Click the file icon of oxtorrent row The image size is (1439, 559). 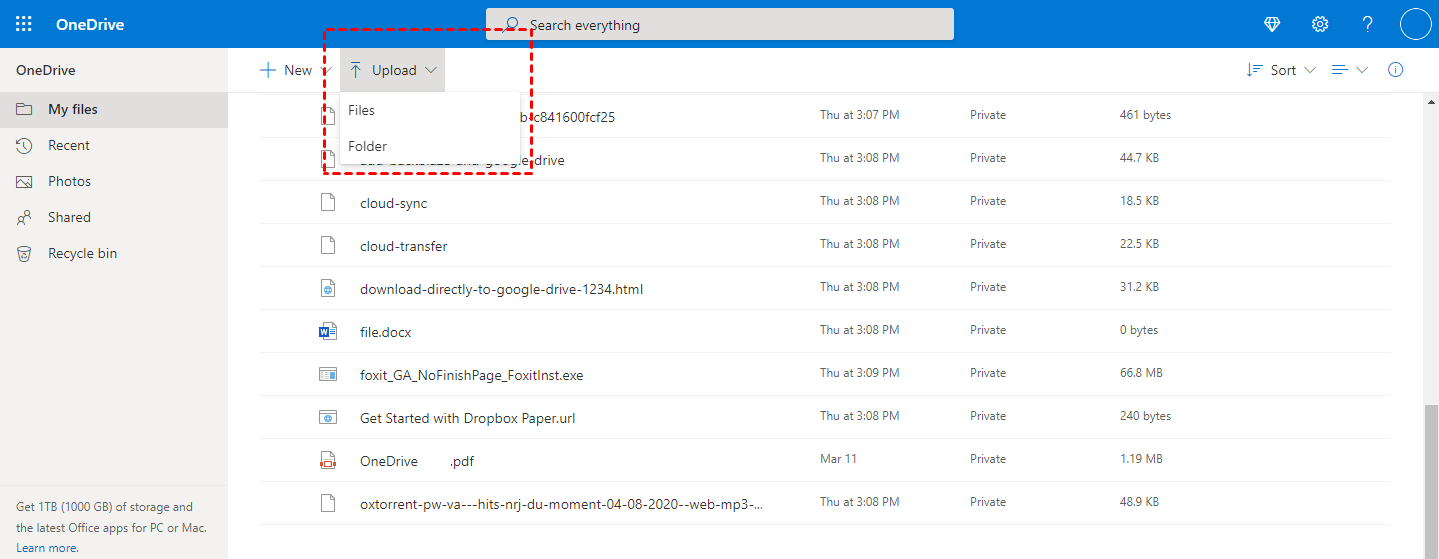(327, 503)
